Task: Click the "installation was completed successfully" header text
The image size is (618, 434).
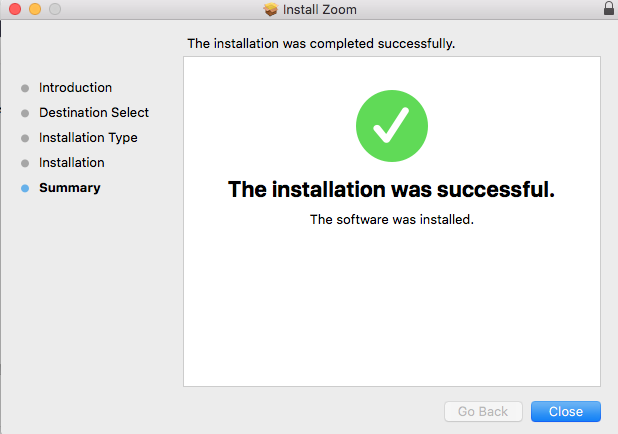Action: click(321, 44)
